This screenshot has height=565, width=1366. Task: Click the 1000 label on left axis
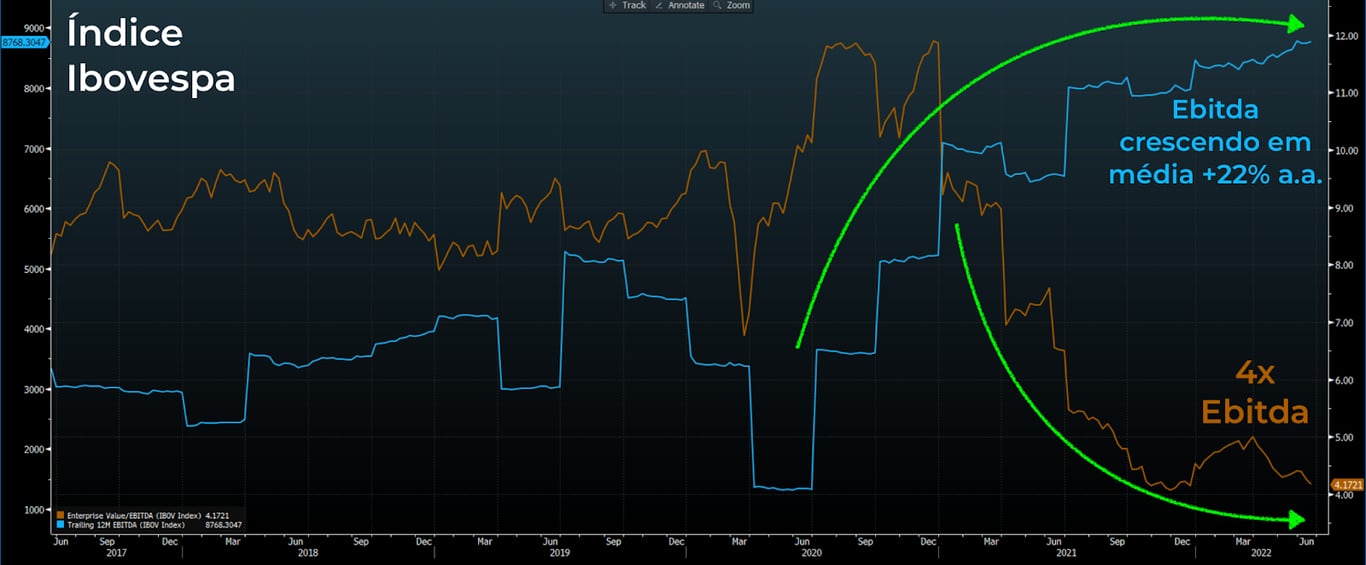[x=34, y=509]
